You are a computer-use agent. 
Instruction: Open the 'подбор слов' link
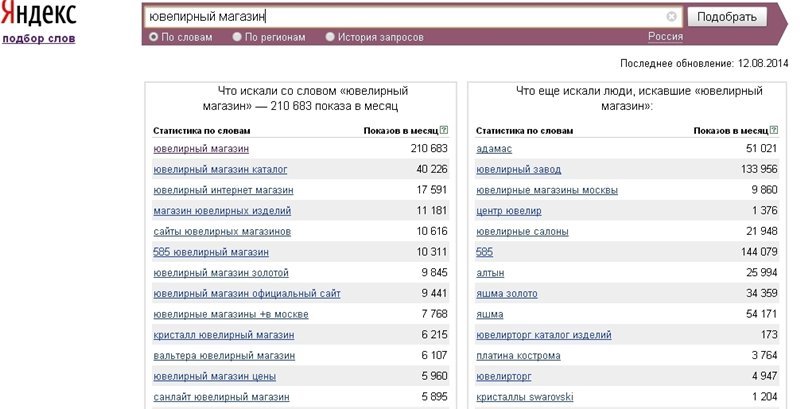point(39,38)
